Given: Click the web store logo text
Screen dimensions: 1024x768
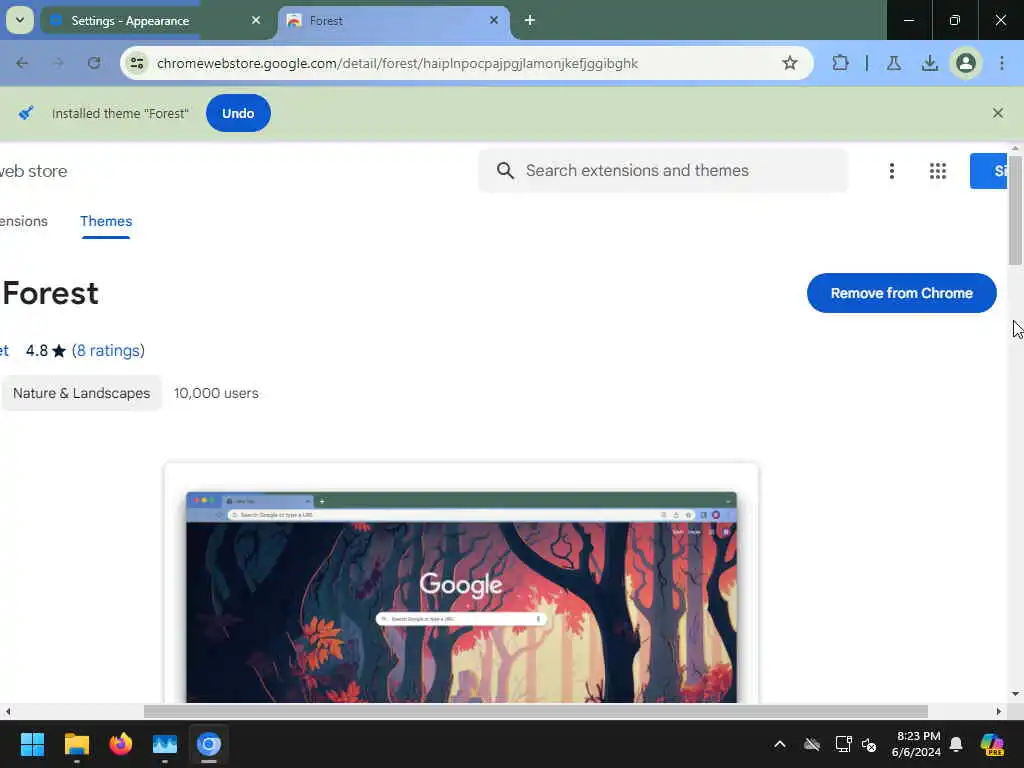Looking at the screenshot, I should (x=33, y=171).
